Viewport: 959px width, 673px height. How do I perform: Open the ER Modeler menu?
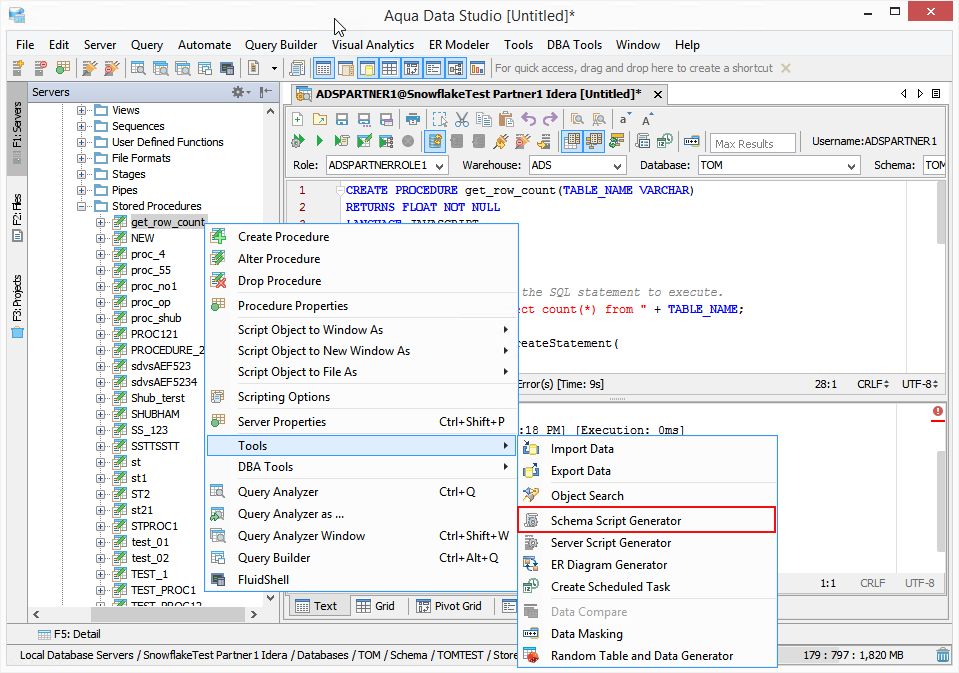tap(459, 45)
